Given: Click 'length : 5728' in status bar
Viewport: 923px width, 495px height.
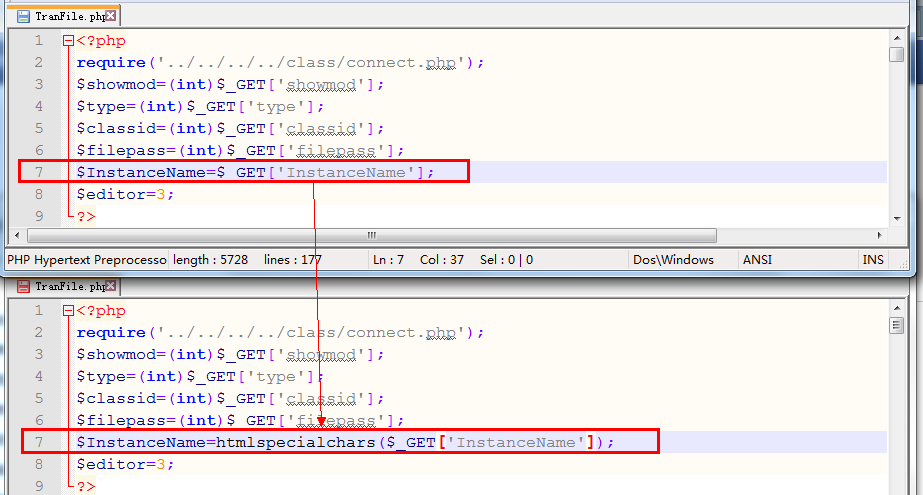Looking at the screenshot, I should point(210,260).
